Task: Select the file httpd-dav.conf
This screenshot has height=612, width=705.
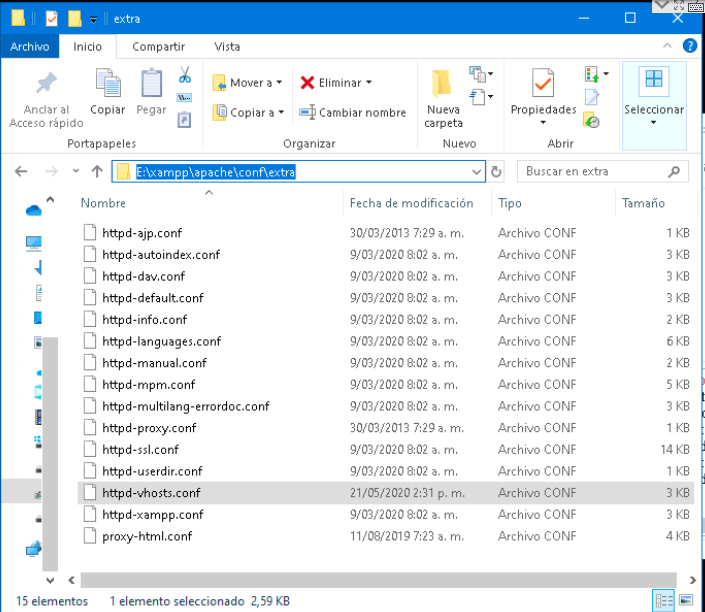Action: tap(143, 276)
